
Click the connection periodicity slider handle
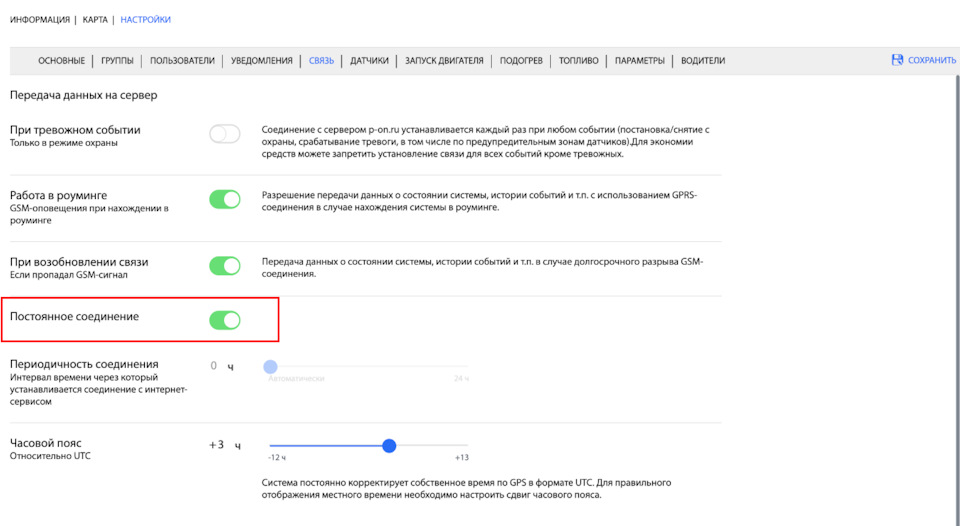[x=270, y=367]
